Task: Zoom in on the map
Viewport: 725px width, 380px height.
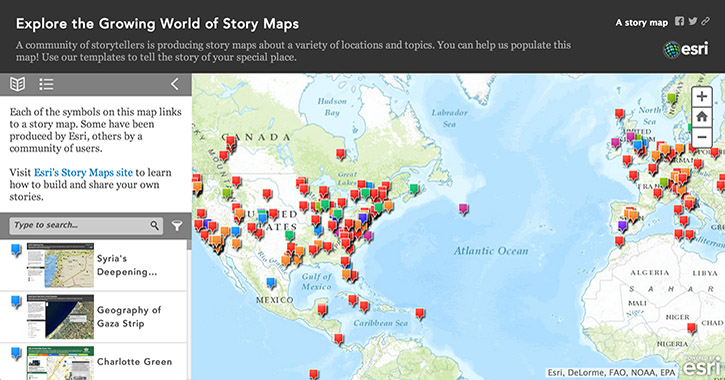Action: pos(701,96)
